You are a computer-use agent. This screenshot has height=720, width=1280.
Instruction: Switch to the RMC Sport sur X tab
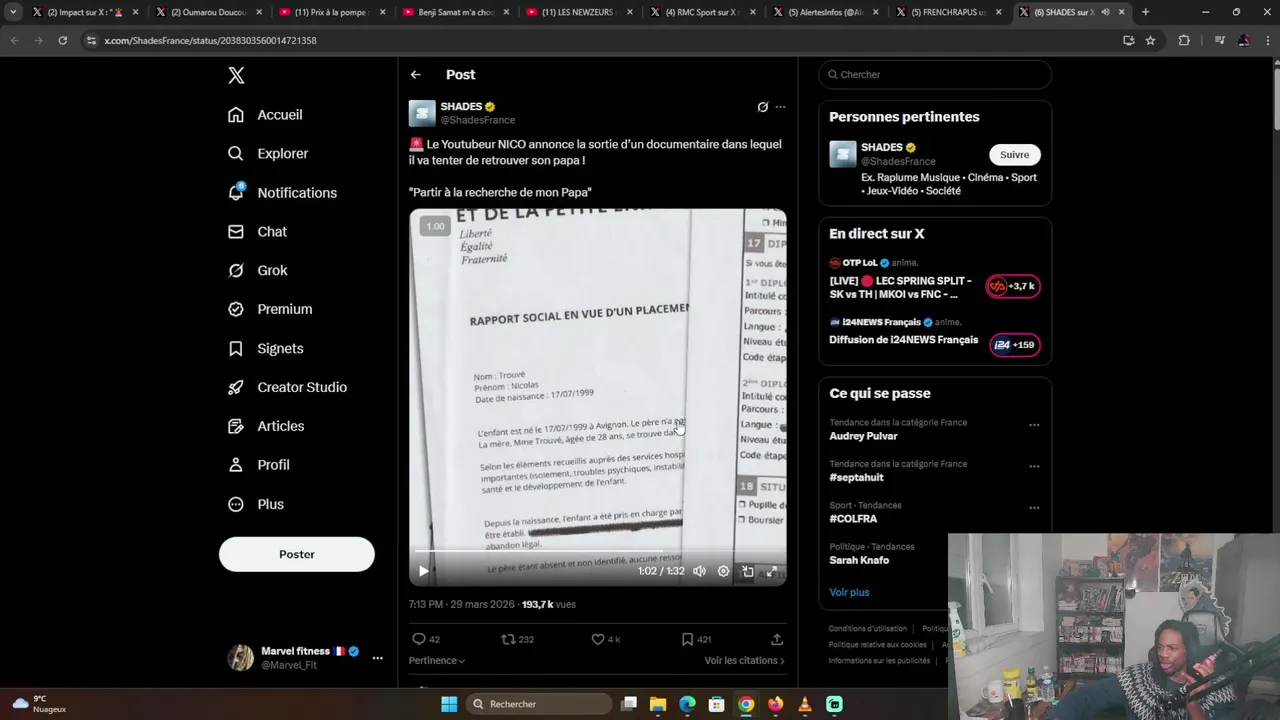[x=706, y=12]
